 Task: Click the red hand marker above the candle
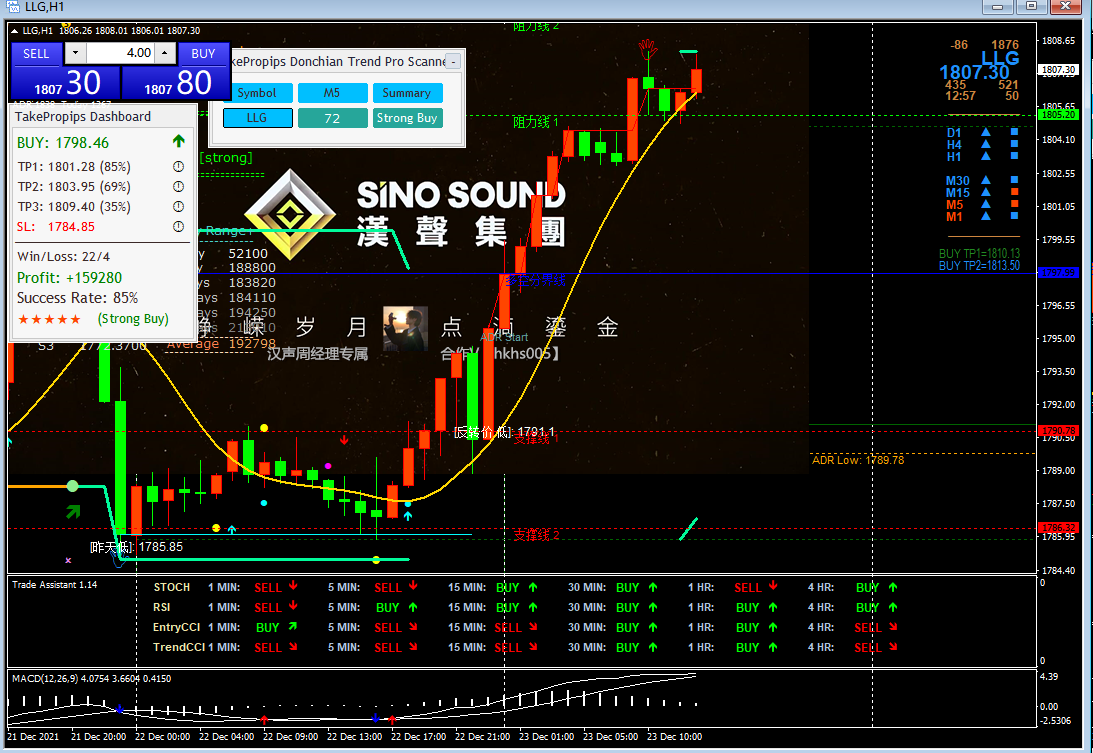(x=648, y=48)
